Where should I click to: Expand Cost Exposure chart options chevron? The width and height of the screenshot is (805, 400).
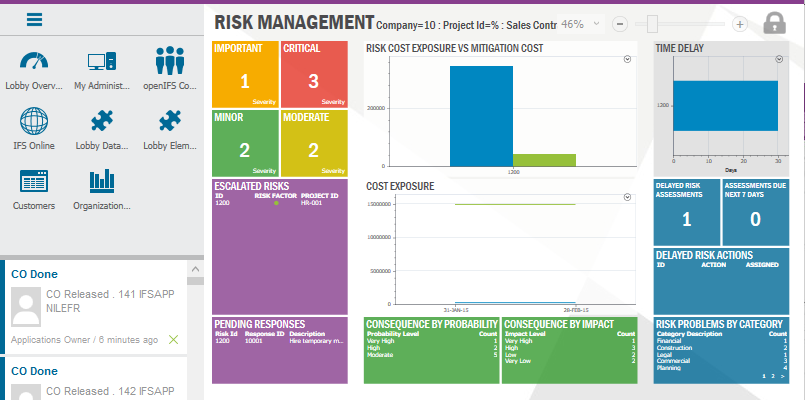coord(627,198)
